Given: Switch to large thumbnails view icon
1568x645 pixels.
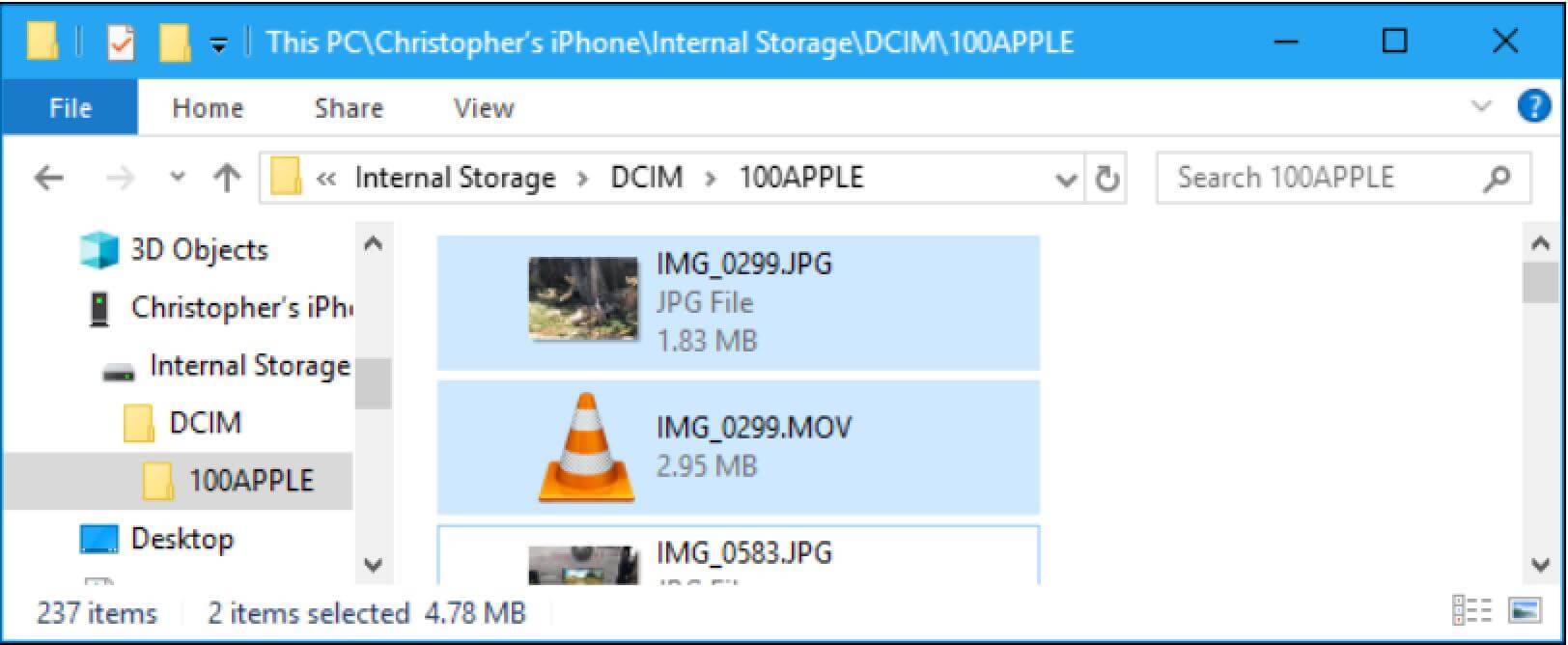Looking at the screenshot, I should (x=1526, y=611).
